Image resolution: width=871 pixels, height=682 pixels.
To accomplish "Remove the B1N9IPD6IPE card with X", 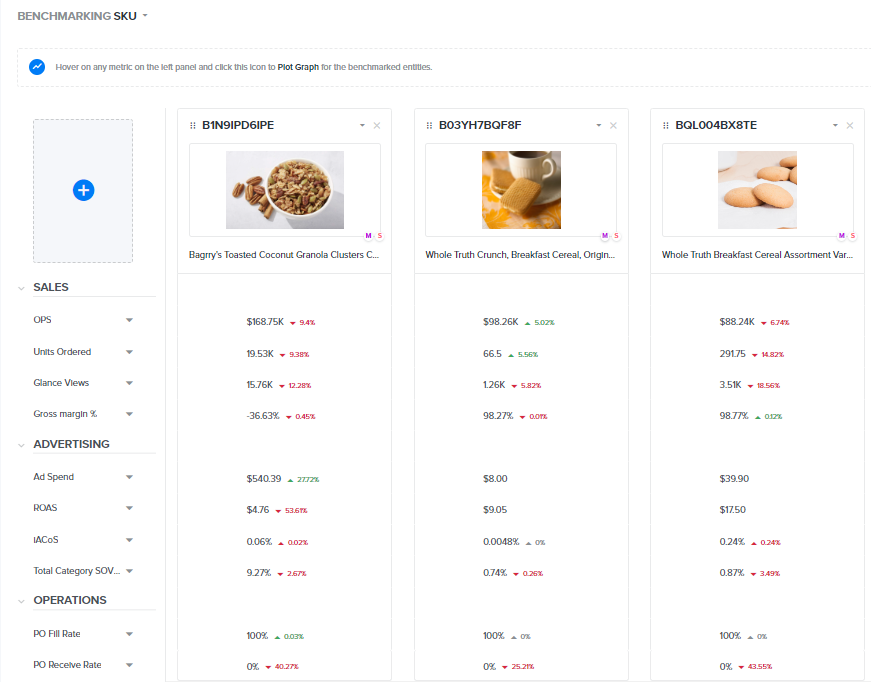I will 377,126.
